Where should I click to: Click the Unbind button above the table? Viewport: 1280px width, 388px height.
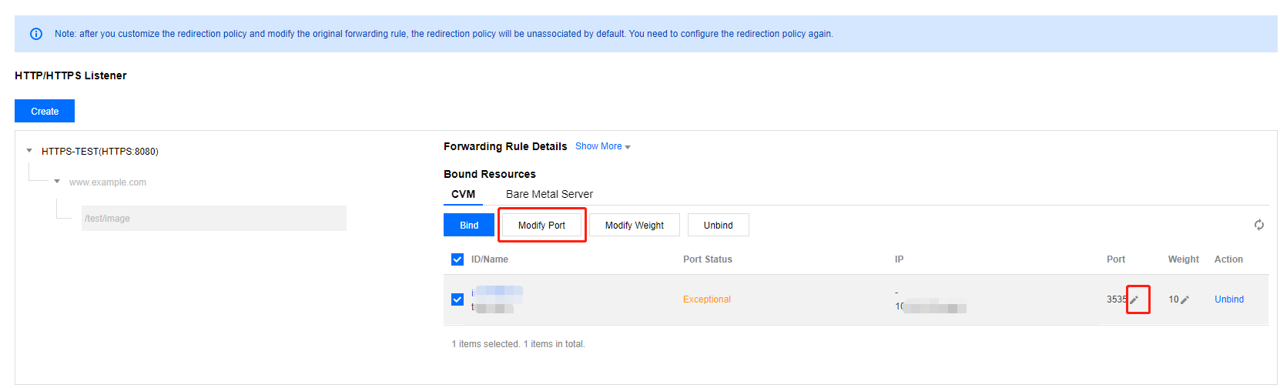[x=718, y=225]
